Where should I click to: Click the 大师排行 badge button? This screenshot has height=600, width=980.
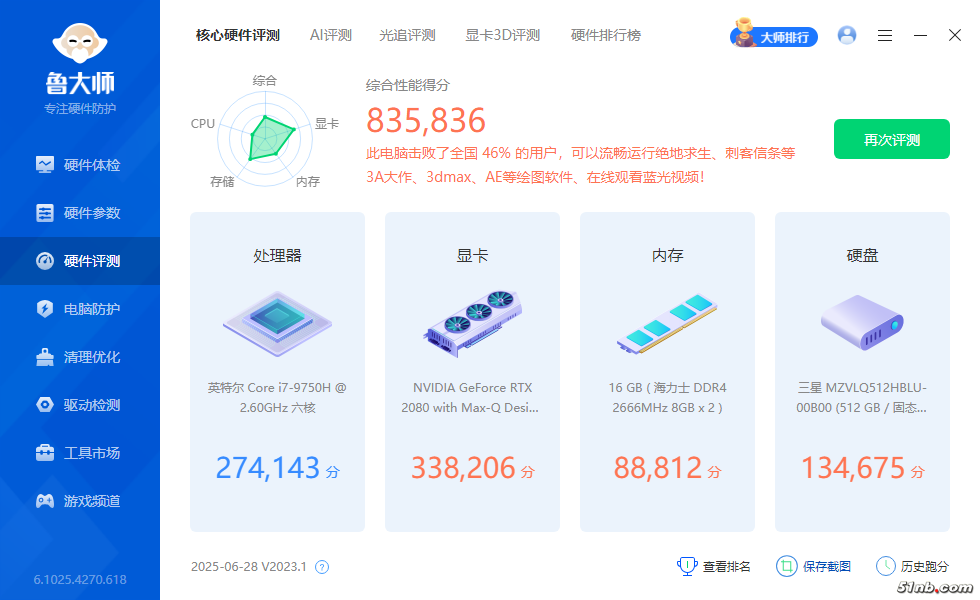click(x=775, y=36)
